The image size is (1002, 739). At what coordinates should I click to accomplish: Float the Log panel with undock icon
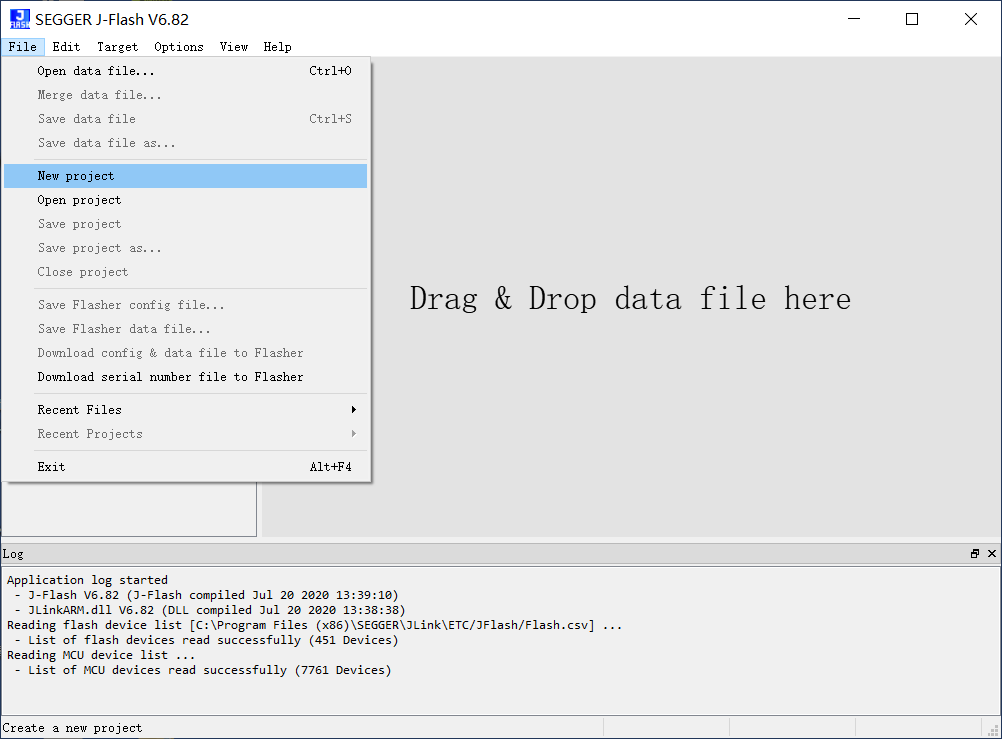point(975,554)
